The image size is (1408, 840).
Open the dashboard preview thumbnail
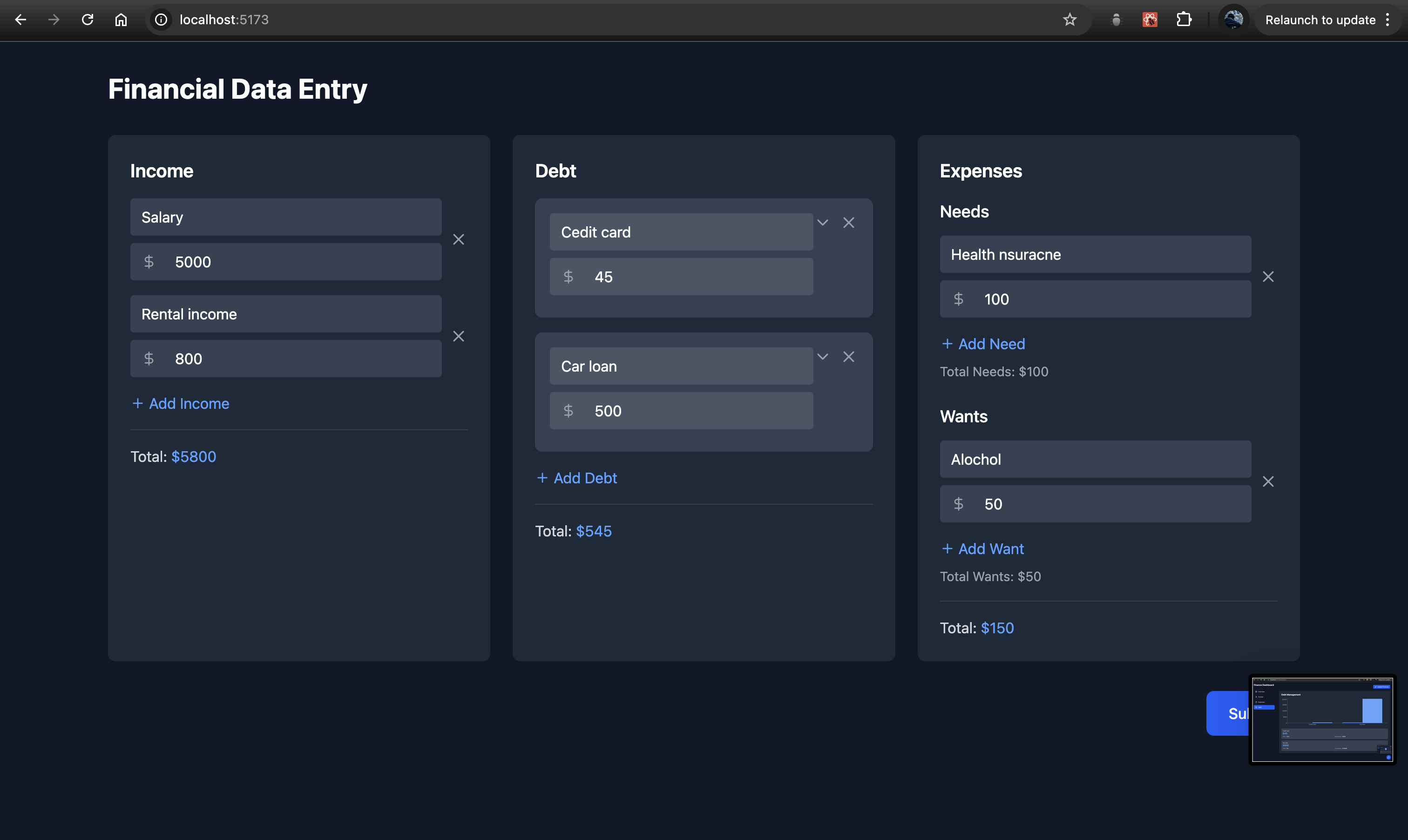coord(1322,719)
